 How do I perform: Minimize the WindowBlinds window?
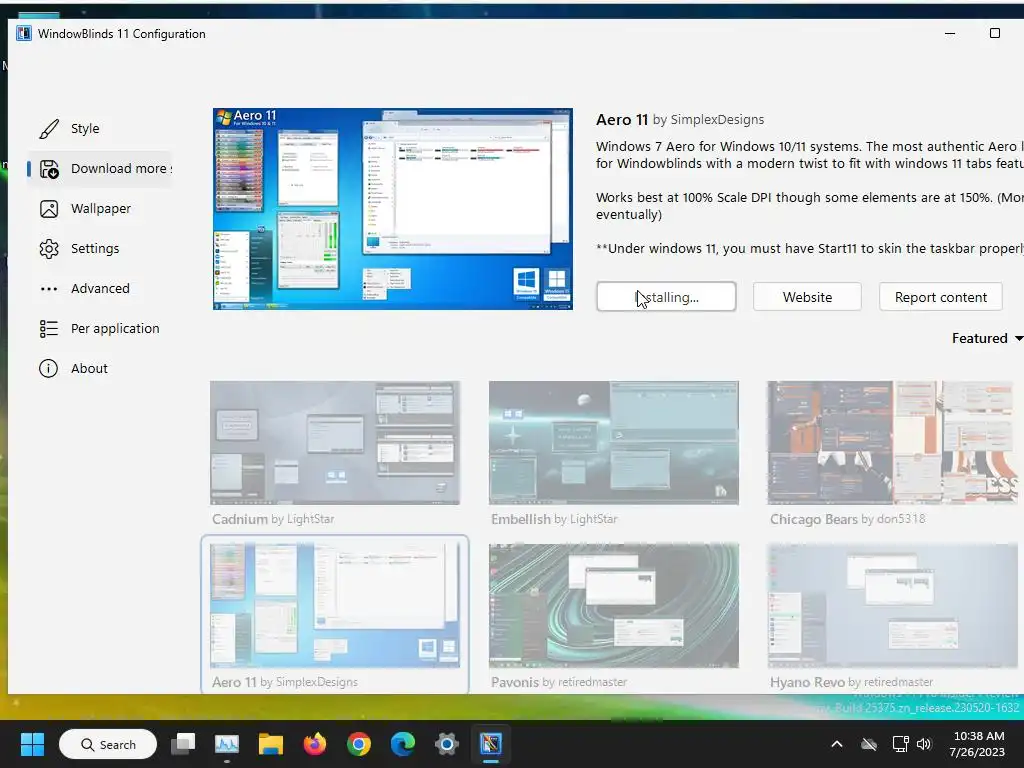point(950,33)
